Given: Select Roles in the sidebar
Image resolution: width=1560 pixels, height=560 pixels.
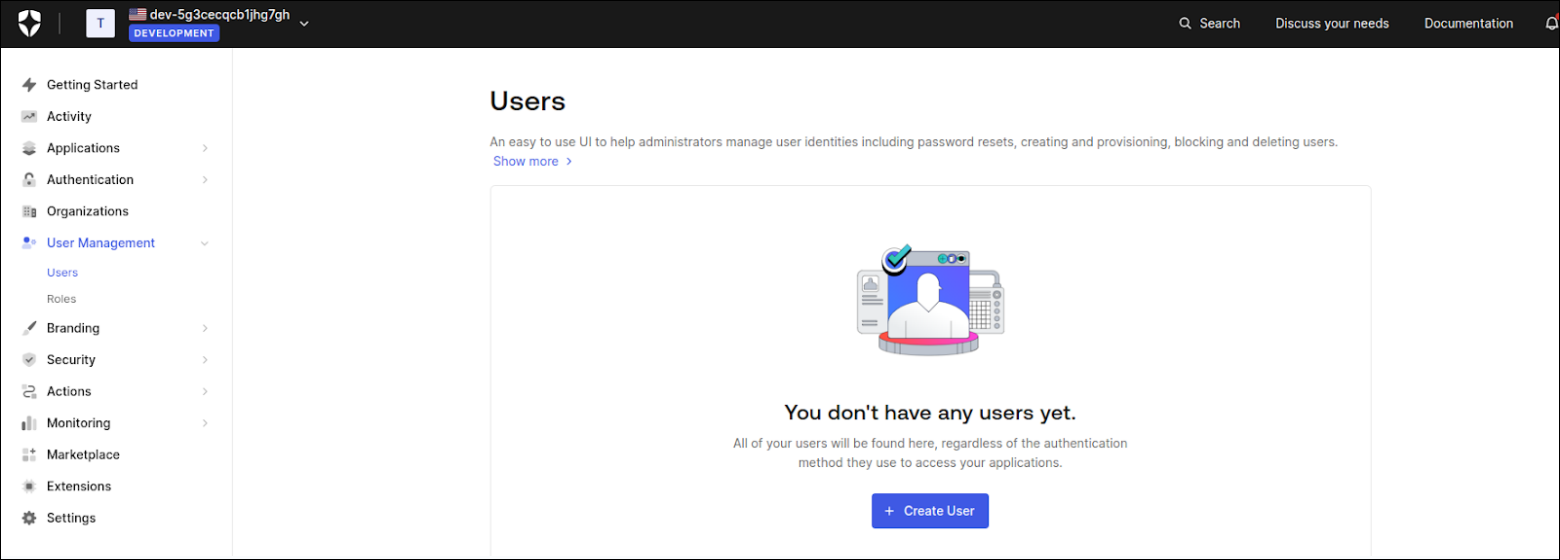Looking at the screenshot, I should click(61, 299).
